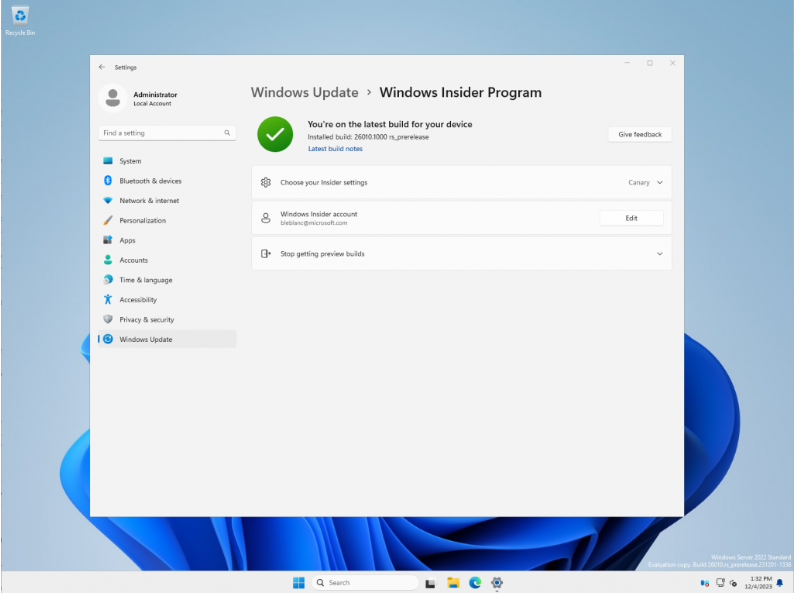794x594 pixels.
Task: Click Windows Update breadcrumb link
Action: pos(304,92)
